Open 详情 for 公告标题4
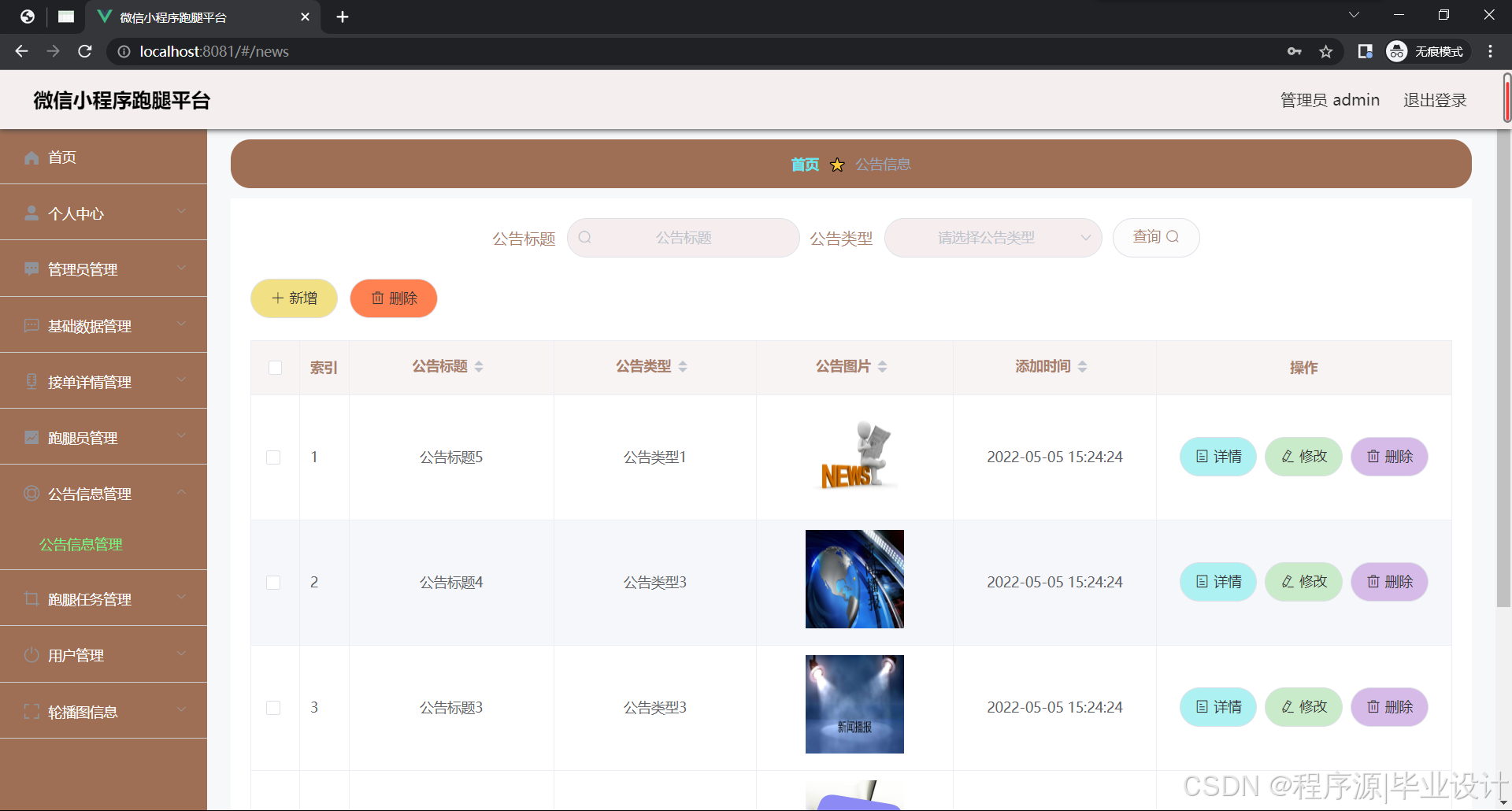This screenshot has width=1512, height=811. (1218, 582)
